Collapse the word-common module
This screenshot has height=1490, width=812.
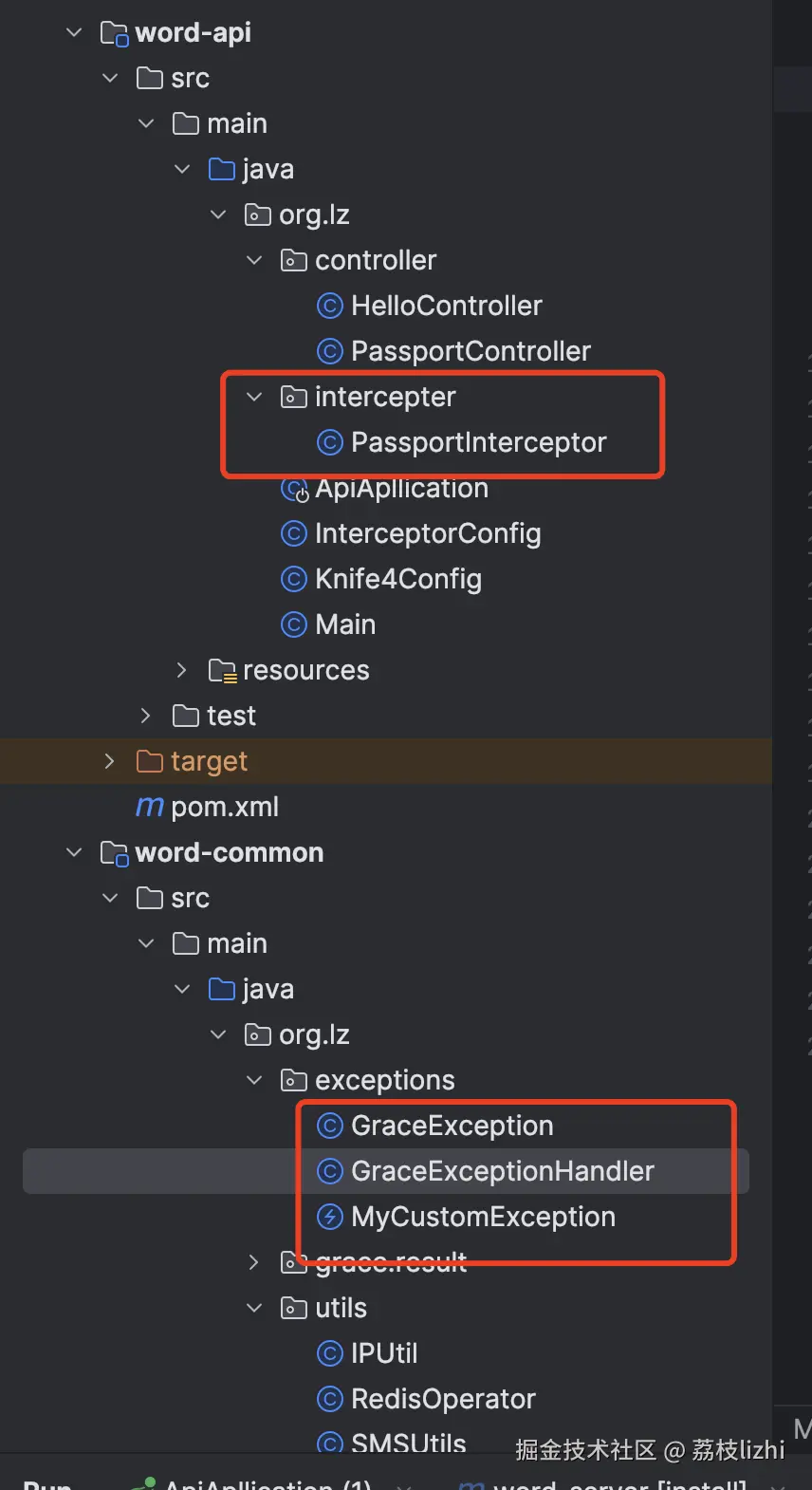pyautogui.click(x=74, y=852)
